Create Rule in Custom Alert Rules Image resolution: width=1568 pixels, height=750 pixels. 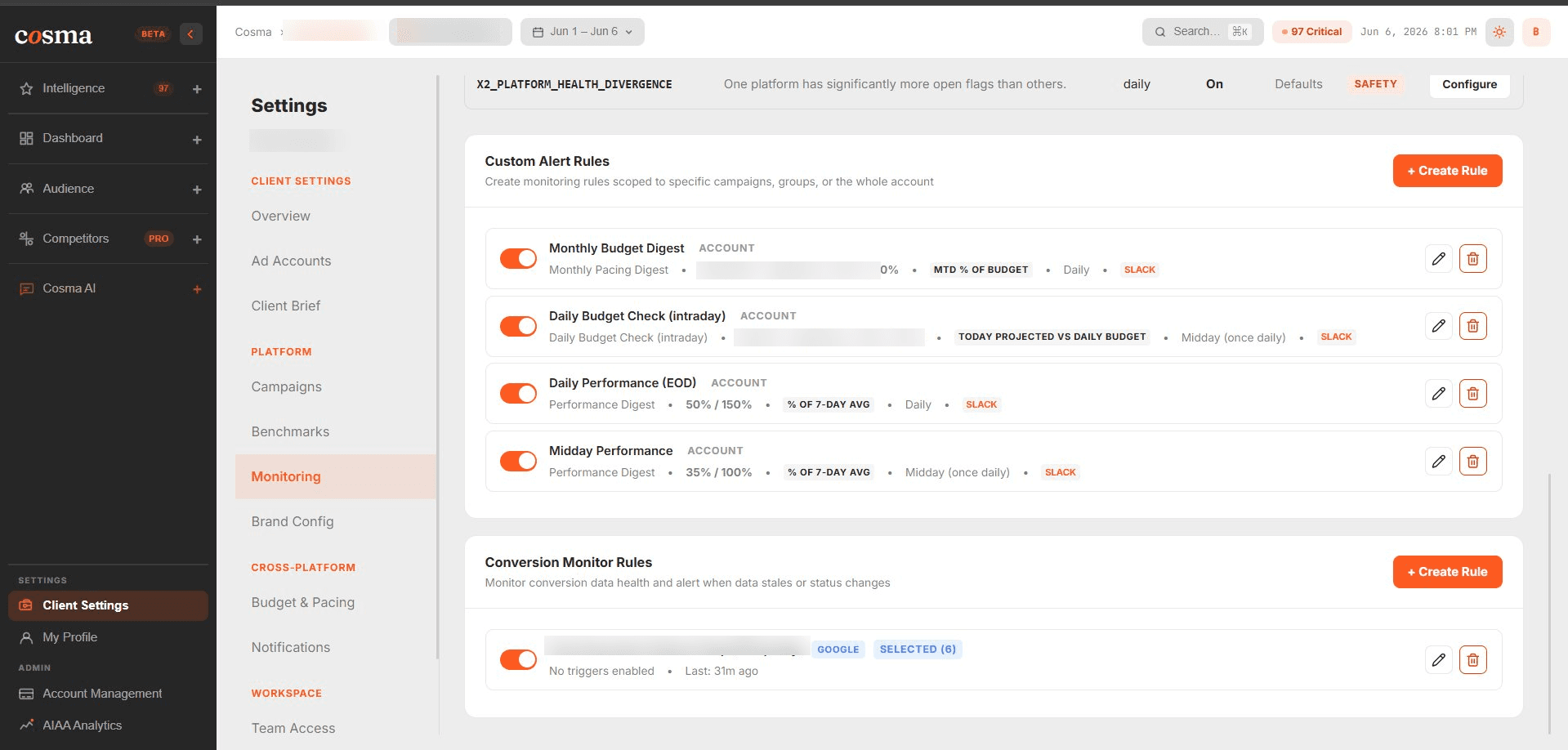1447,171
